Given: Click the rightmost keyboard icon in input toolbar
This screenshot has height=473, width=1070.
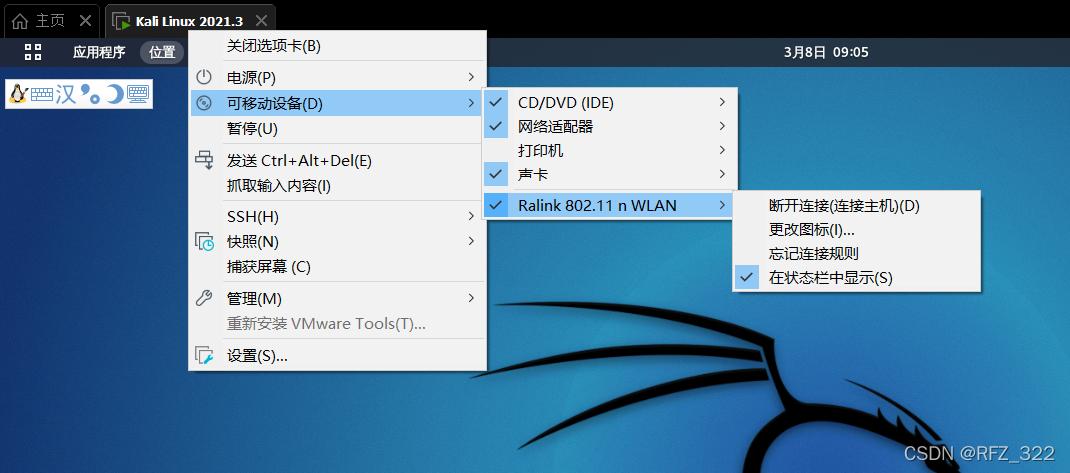Looking at the screenshot, I should click(139, 94).
